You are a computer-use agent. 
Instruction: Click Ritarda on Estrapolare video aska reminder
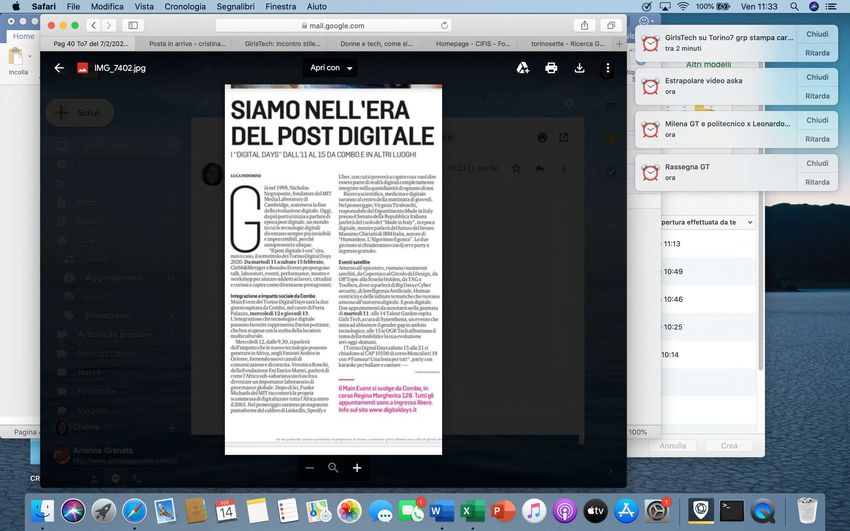click(817, 96)
